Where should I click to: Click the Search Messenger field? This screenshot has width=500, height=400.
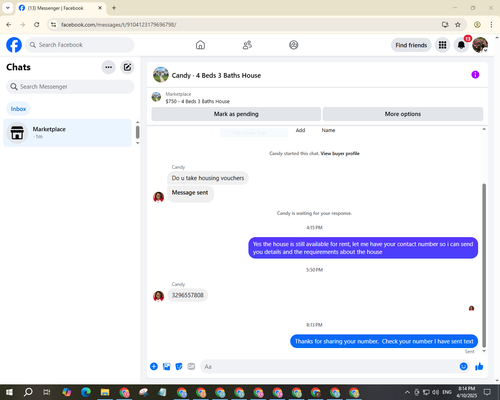click(70, 87)
